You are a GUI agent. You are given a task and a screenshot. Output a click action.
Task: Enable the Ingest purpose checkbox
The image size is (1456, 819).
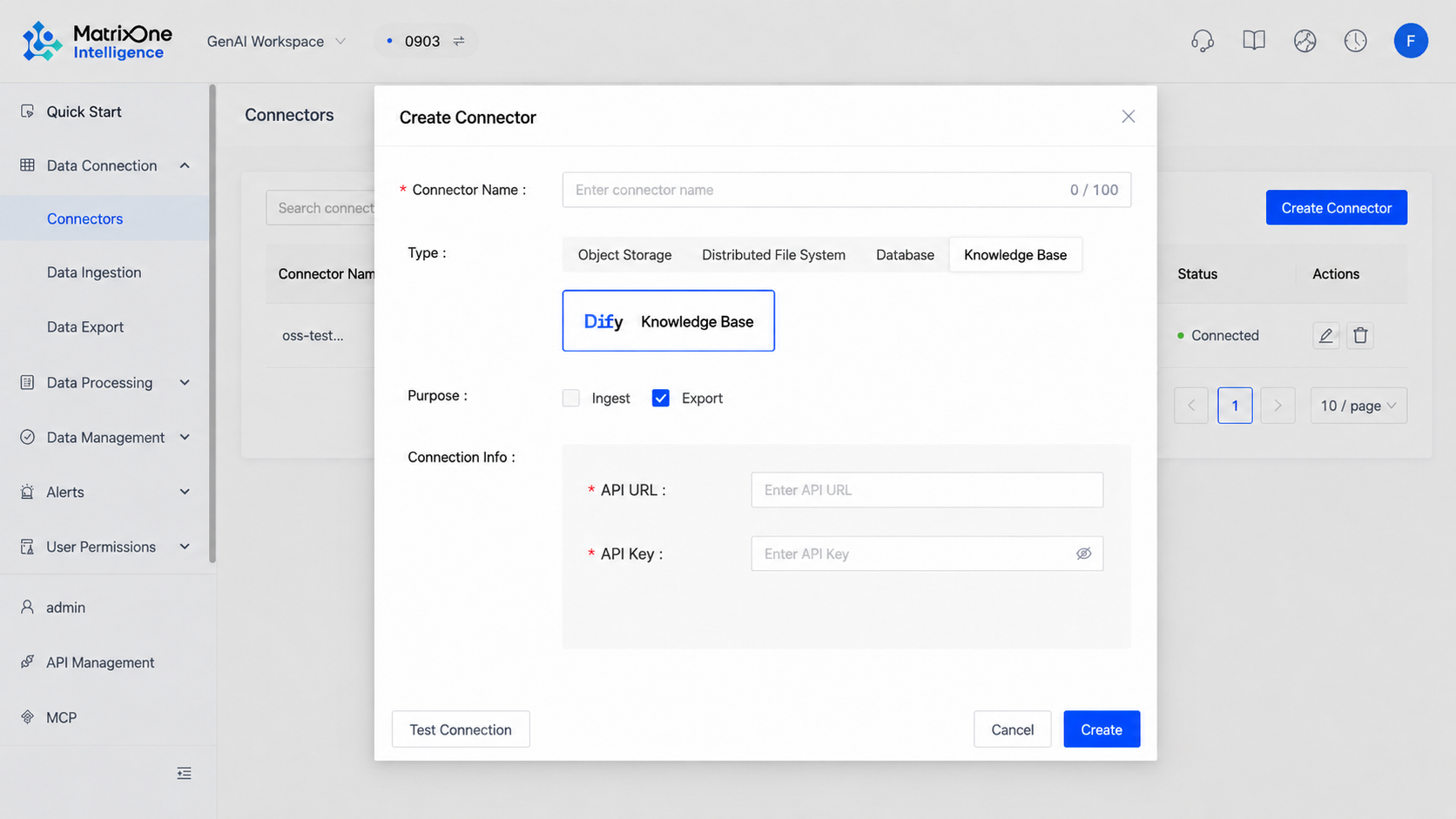(x=571, y=398)
